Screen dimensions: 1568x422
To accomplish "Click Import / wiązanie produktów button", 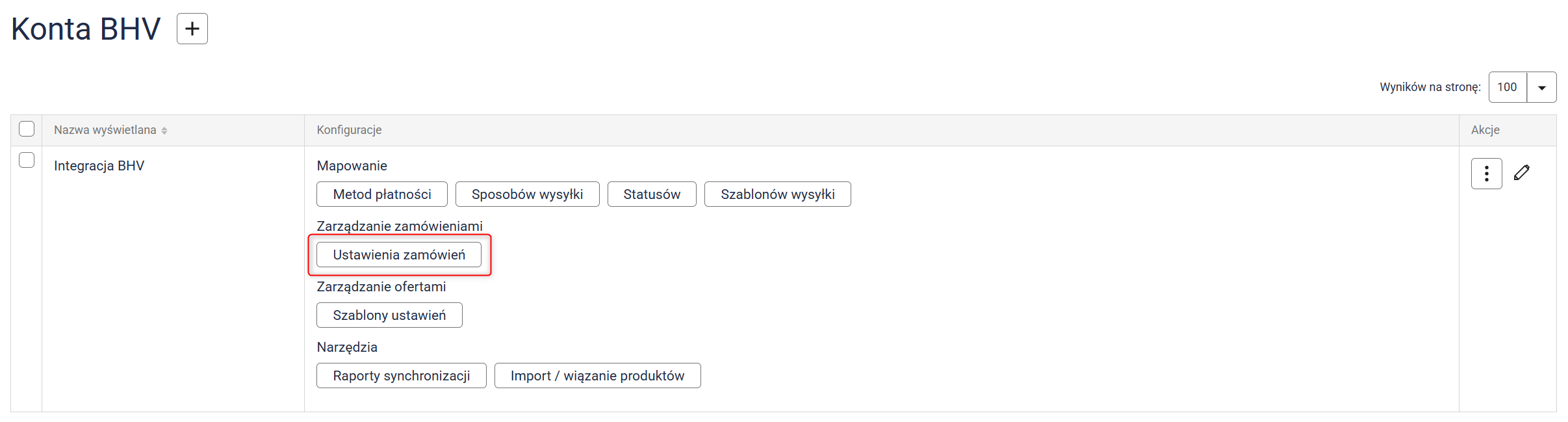I will pos(597,376).
